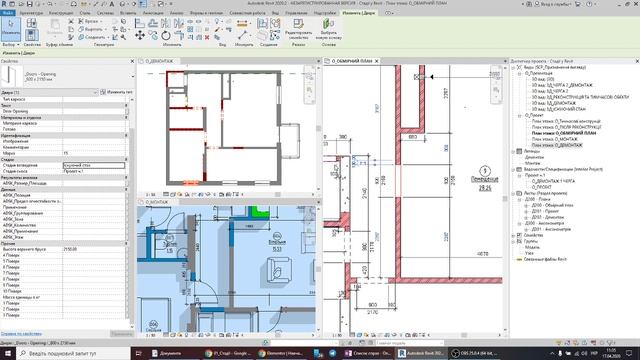
Task: Close the Project Browser panel
Action: click(637, 61)
